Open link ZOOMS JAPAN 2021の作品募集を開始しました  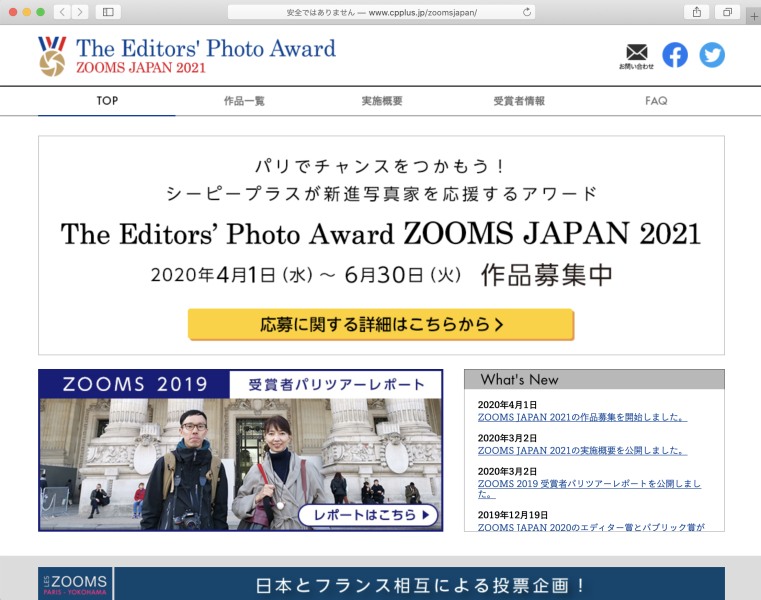click(582, 417)
